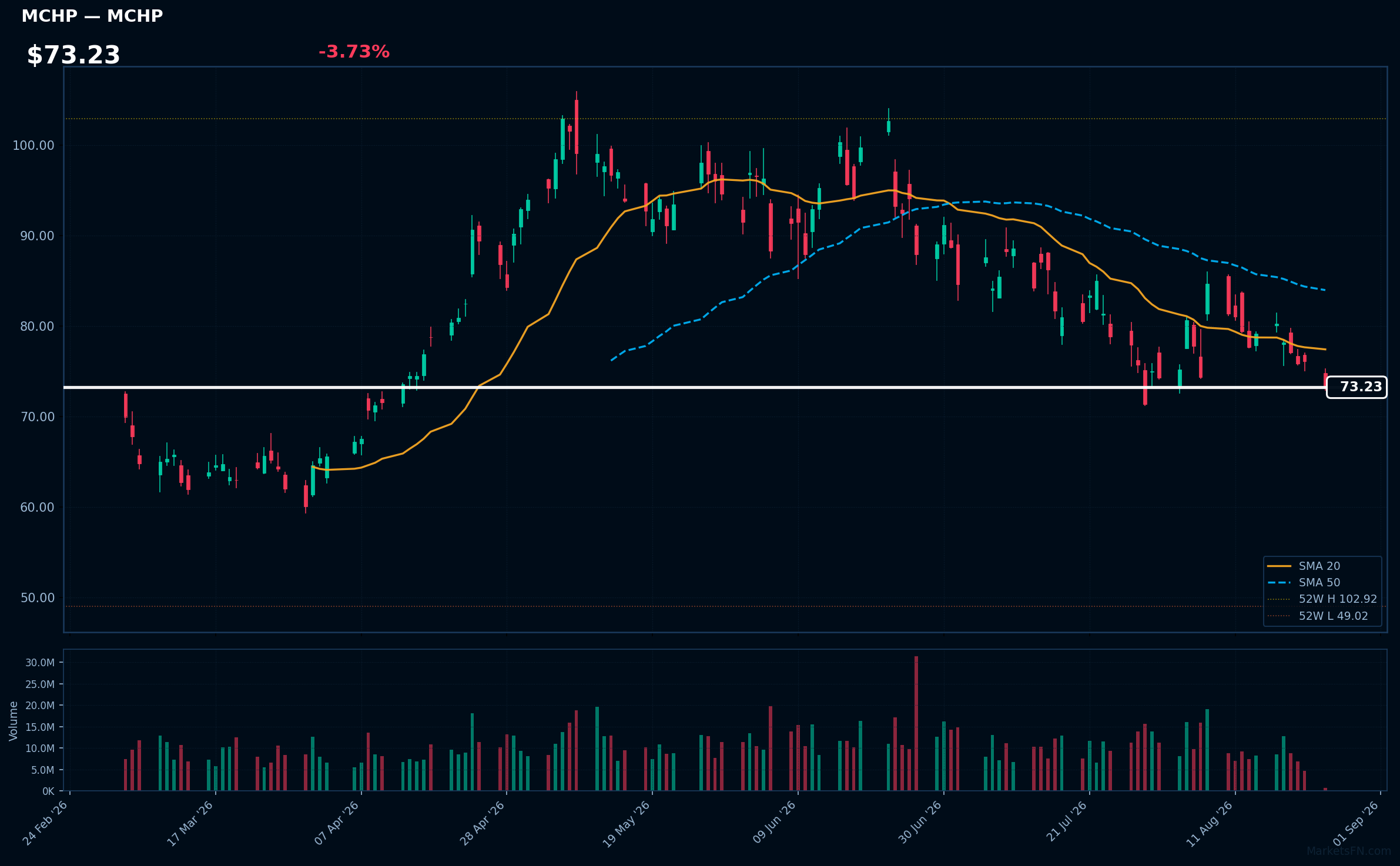Click the MCHP — MCHP chart title

(x=92, y=16)
